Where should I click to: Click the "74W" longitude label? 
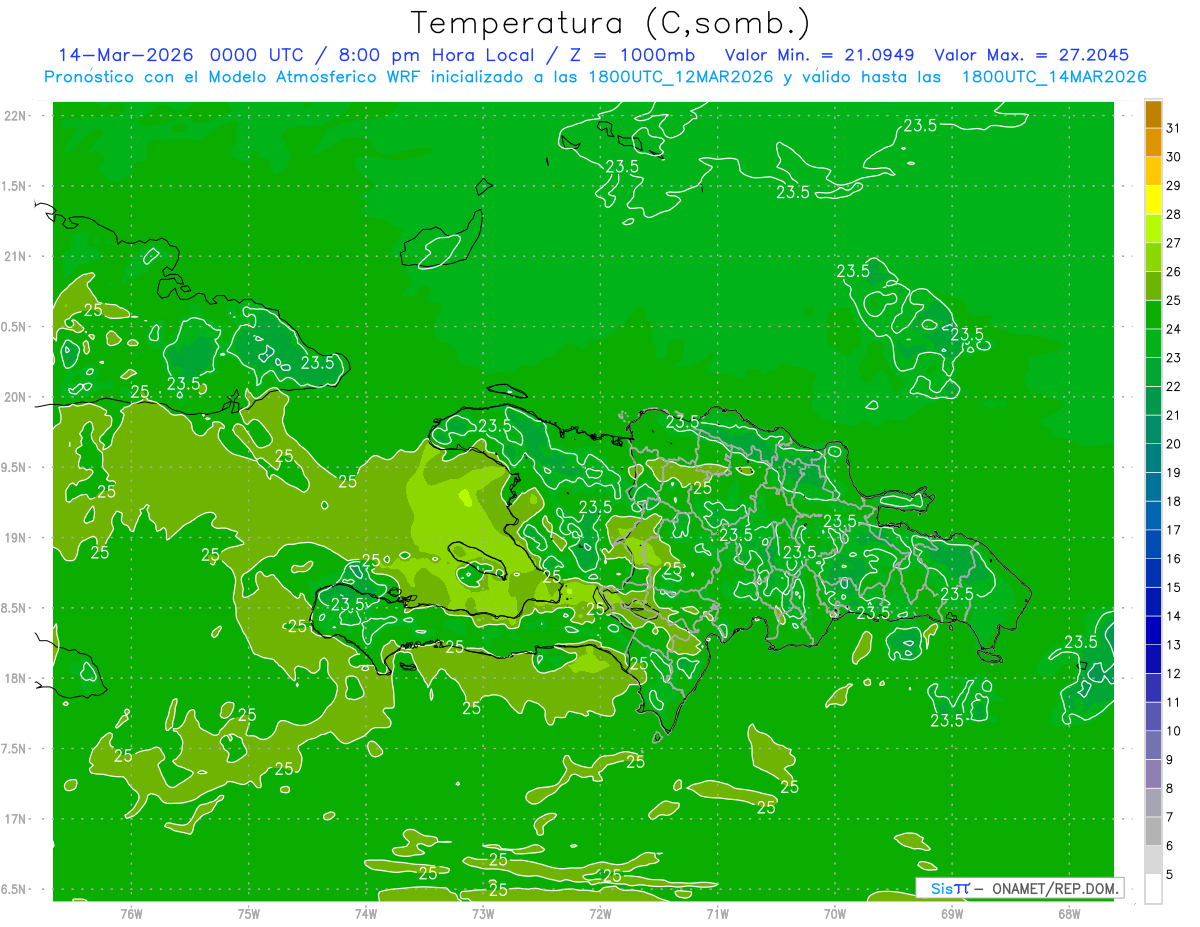point(365,913)
